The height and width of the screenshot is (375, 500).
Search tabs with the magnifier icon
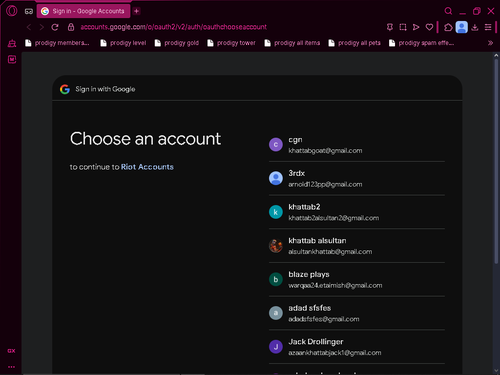[x=448, y=11]
